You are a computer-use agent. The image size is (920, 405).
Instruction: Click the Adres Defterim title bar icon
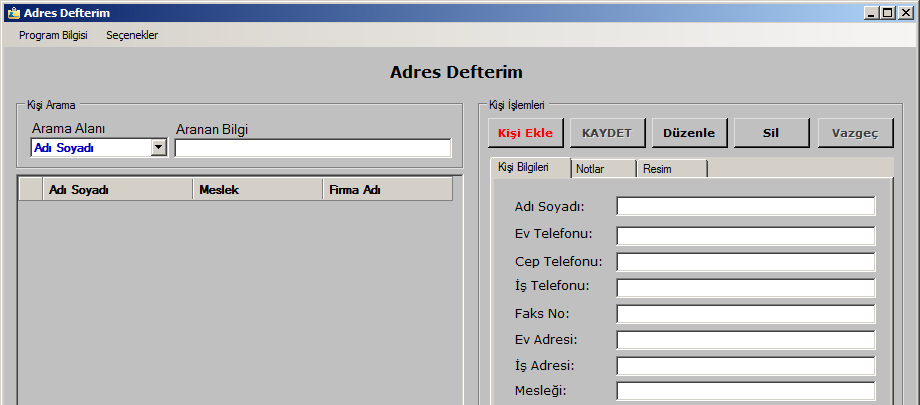click(x=13, y=13)
